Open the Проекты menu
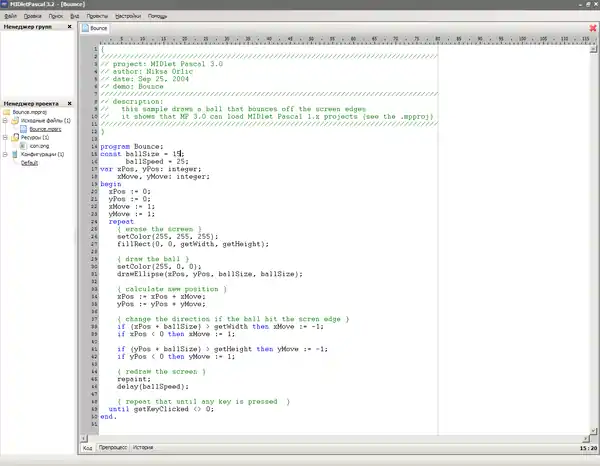 click(97, 17)
